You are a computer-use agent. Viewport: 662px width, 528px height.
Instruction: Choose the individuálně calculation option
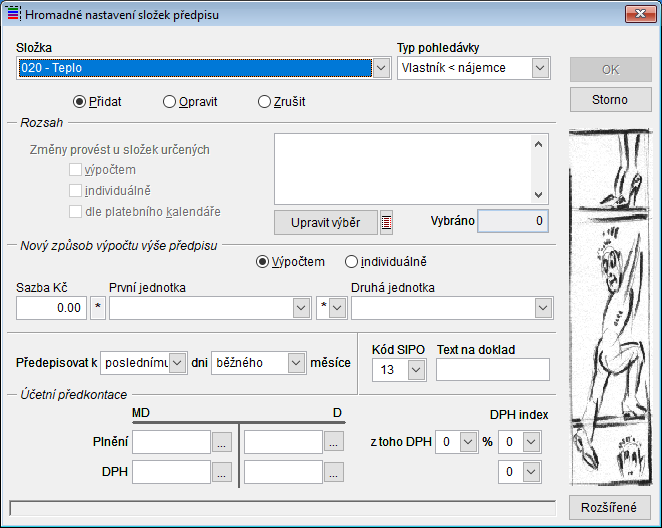tap(351, 262)
